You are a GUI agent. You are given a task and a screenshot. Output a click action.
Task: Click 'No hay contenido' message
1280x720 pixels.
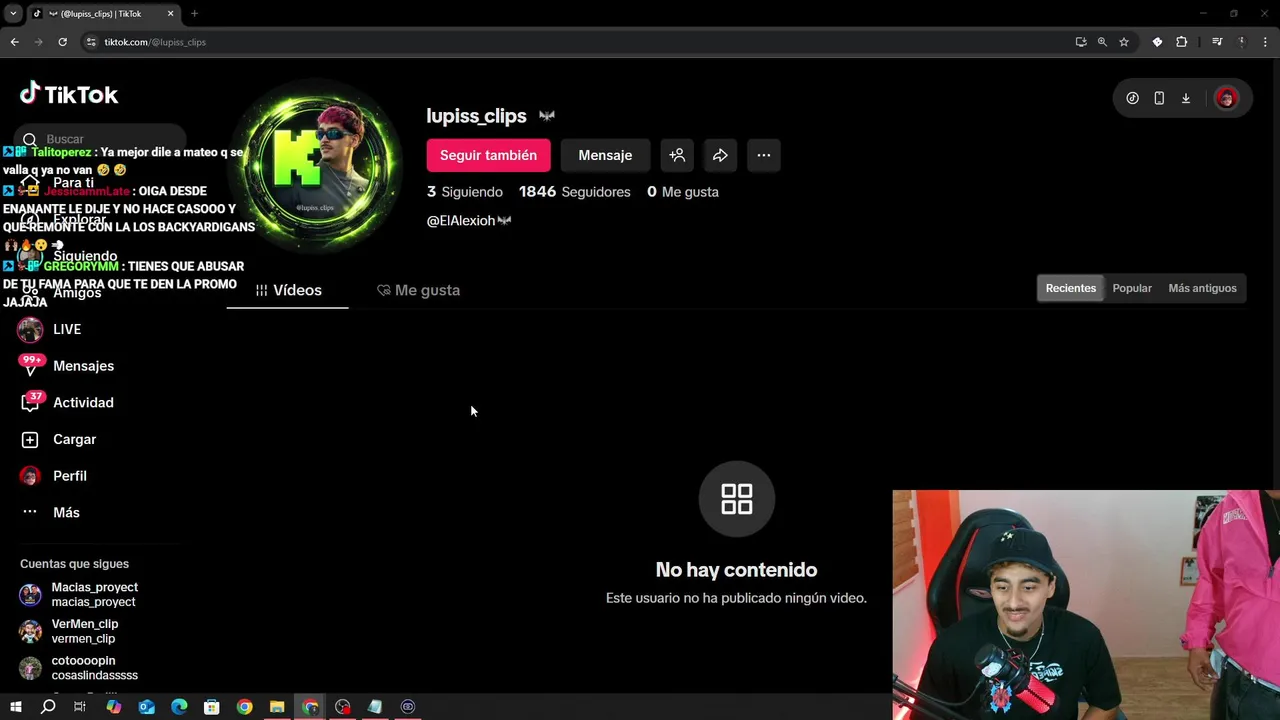[x=736, y=570]
